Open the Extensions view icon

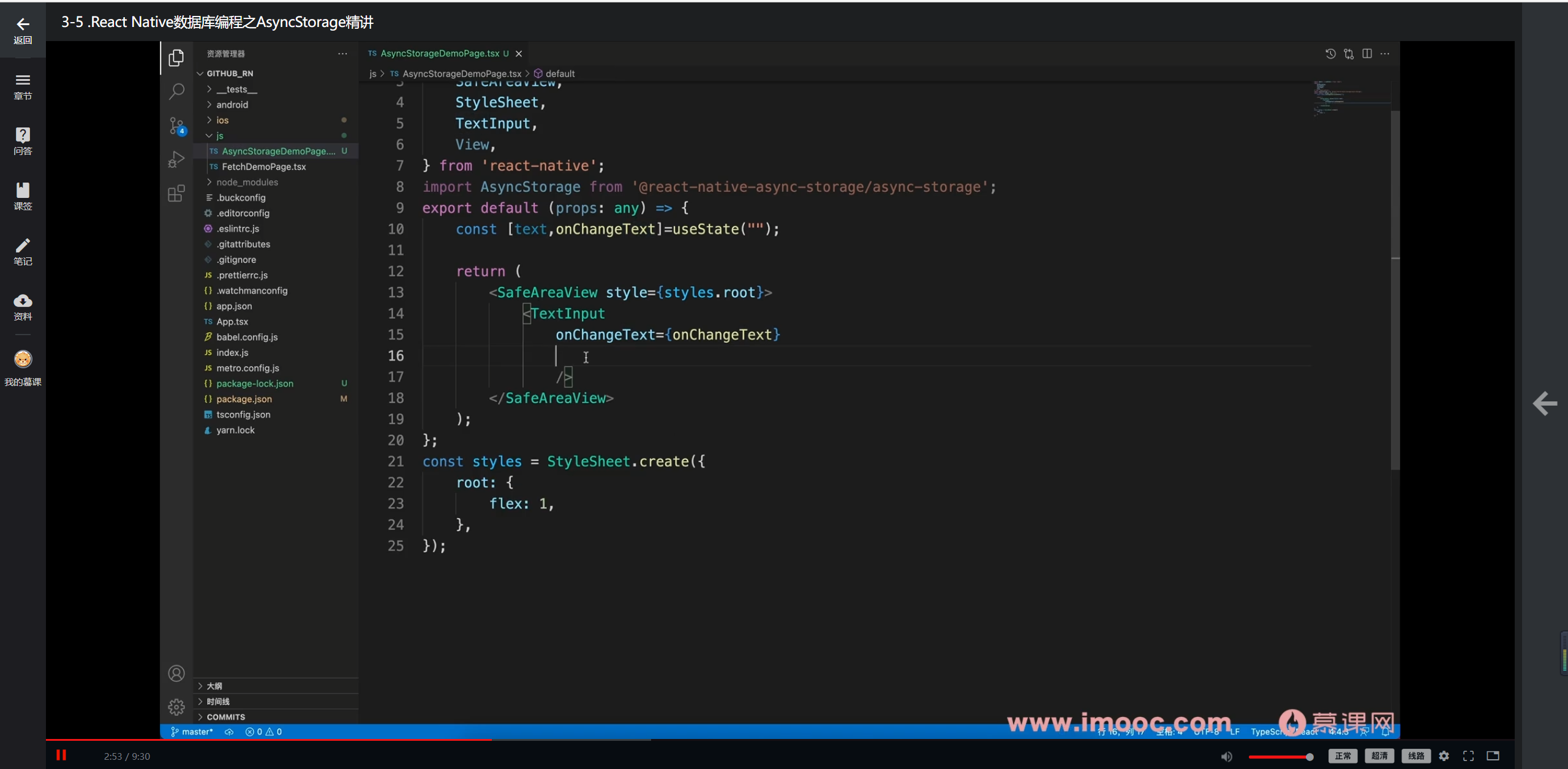(176, 194)
